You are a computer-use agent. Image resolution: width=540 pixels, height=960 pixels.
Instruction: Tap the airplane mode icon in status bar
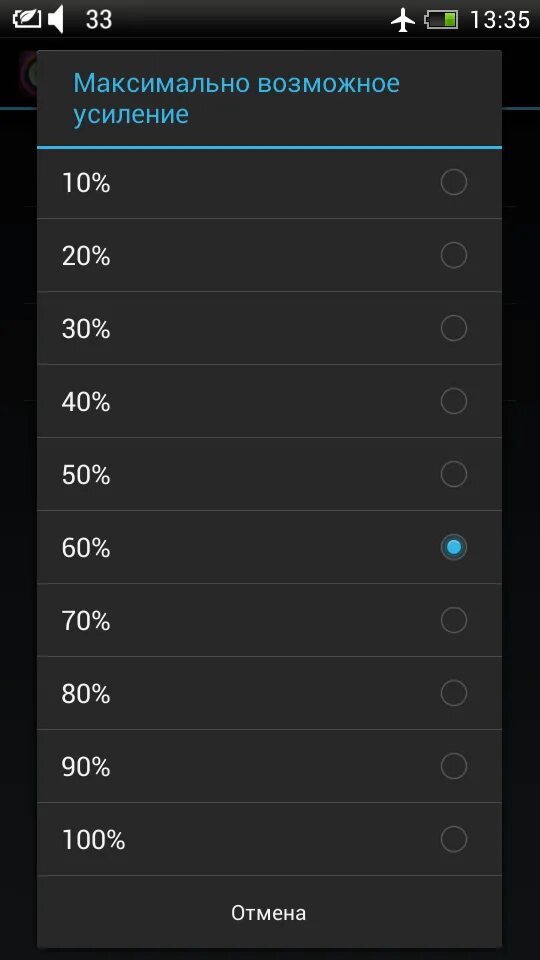[x=402, y=20]
